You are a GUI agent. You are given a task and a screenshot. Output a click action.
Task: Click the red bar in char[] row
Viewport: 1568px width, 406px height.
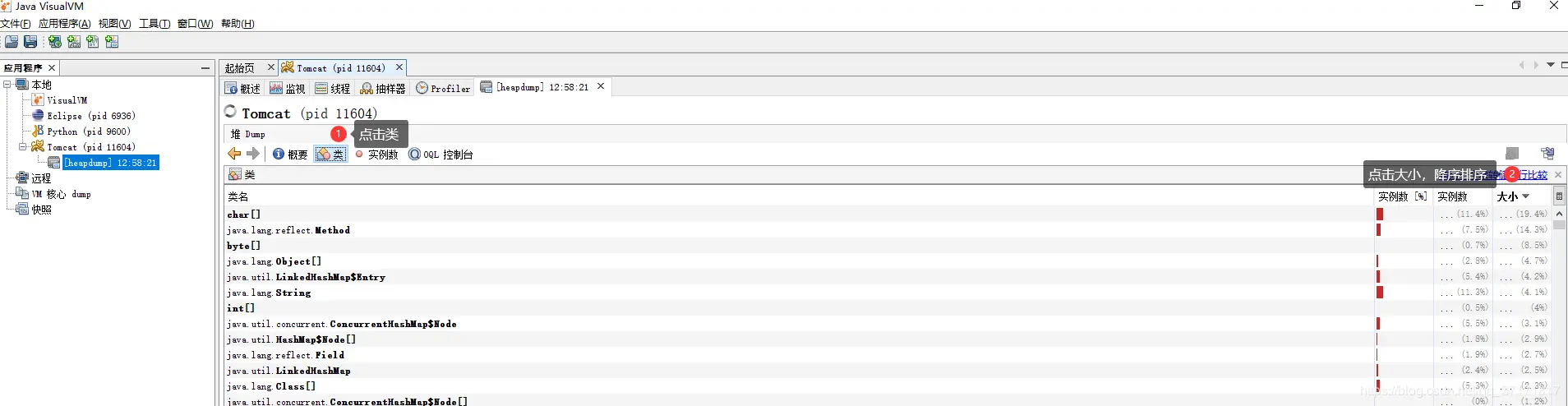click(x=1380, y=215)
